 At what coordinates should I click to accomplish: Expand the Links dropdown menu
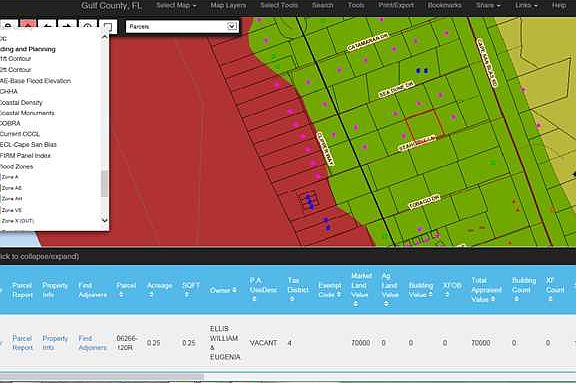tap(526, 6)
